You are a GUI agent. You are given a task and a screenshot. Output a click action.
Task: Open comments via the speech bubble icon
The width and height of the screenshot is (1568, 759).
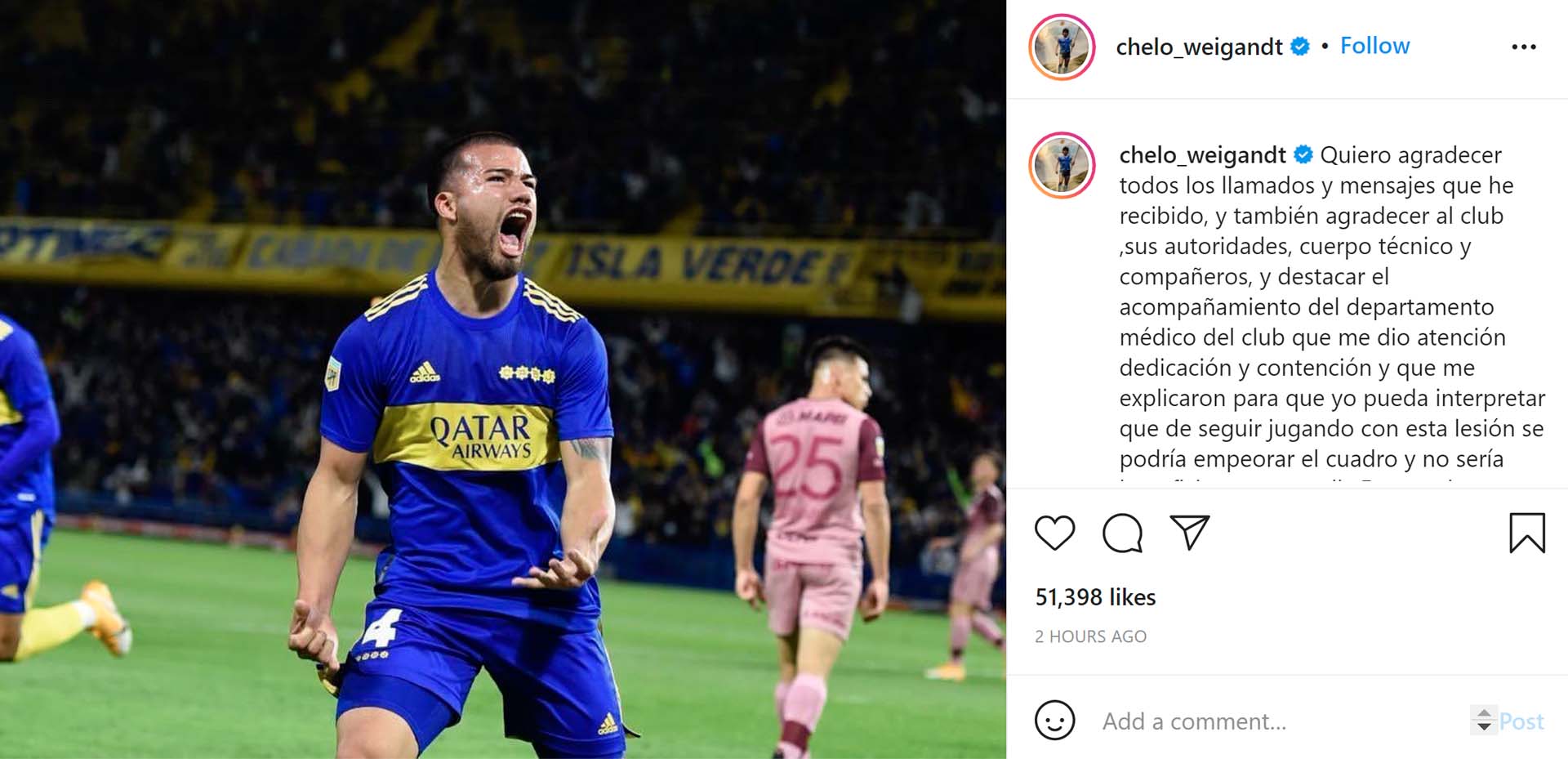pyautogui.click(x=1122, y=534)
